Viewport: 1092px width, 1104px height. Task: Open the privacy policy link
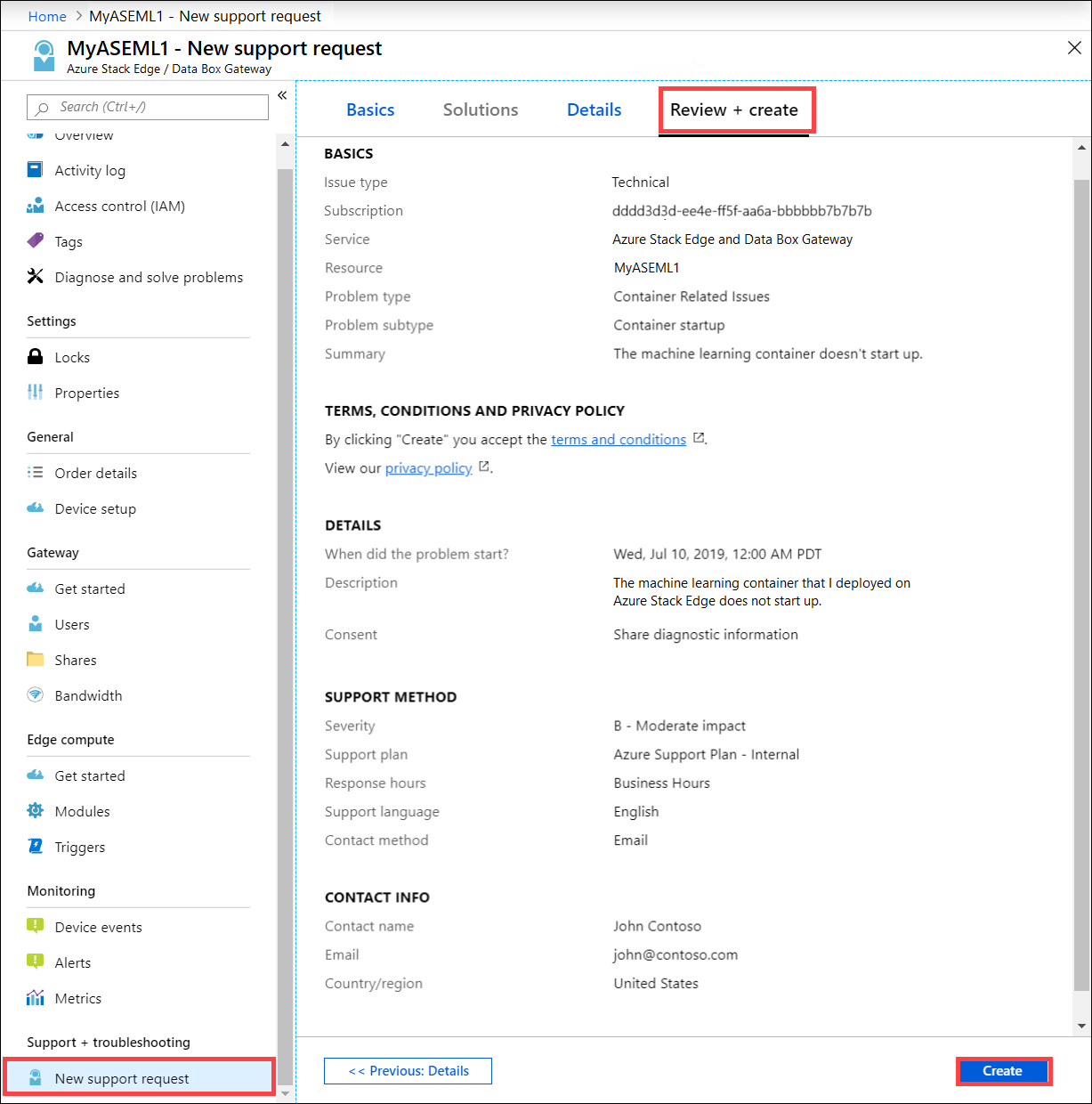point(429,468)
